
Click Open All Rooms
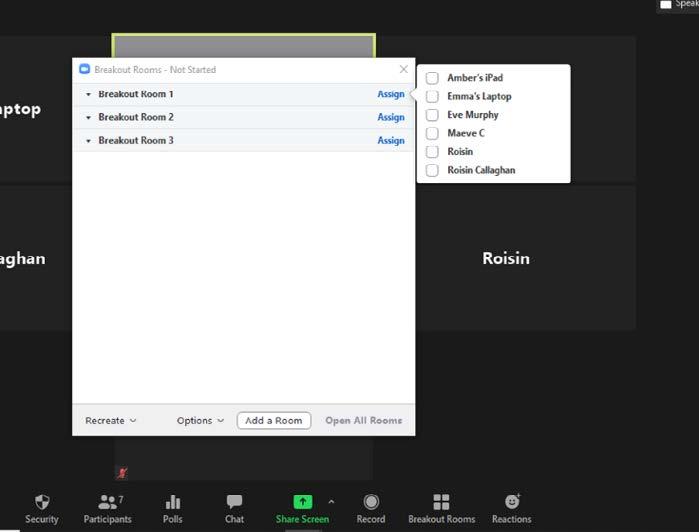363,421
